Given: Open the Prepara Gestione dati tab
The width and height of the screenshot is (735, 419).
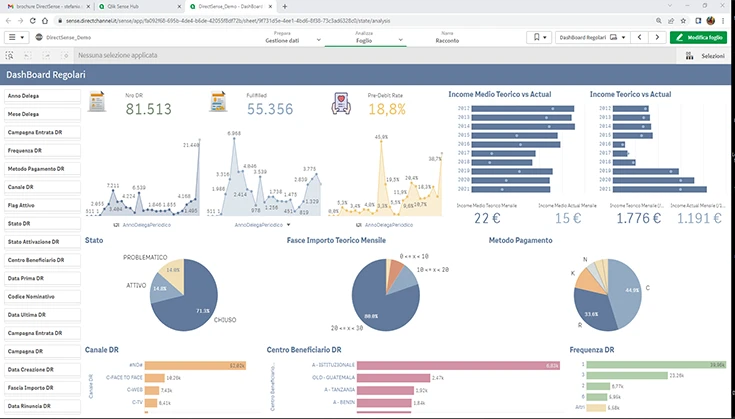Looking at the screenshot, I should pos(282,37).
